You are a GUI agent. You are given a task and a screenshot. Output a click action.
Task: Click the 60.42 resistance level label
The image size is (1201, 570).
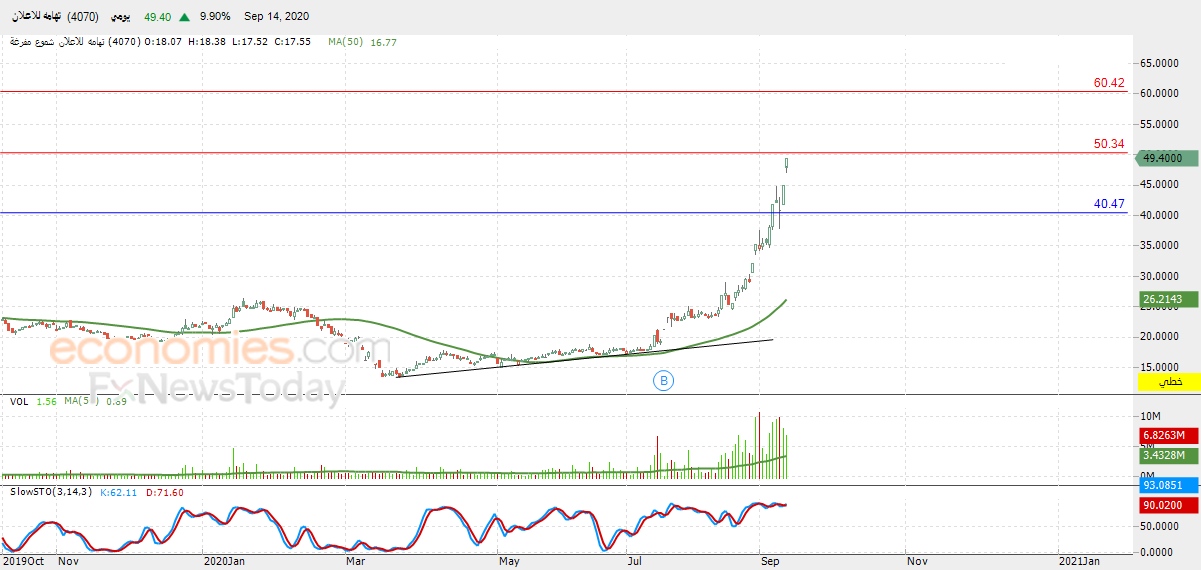click(1109, 83)
